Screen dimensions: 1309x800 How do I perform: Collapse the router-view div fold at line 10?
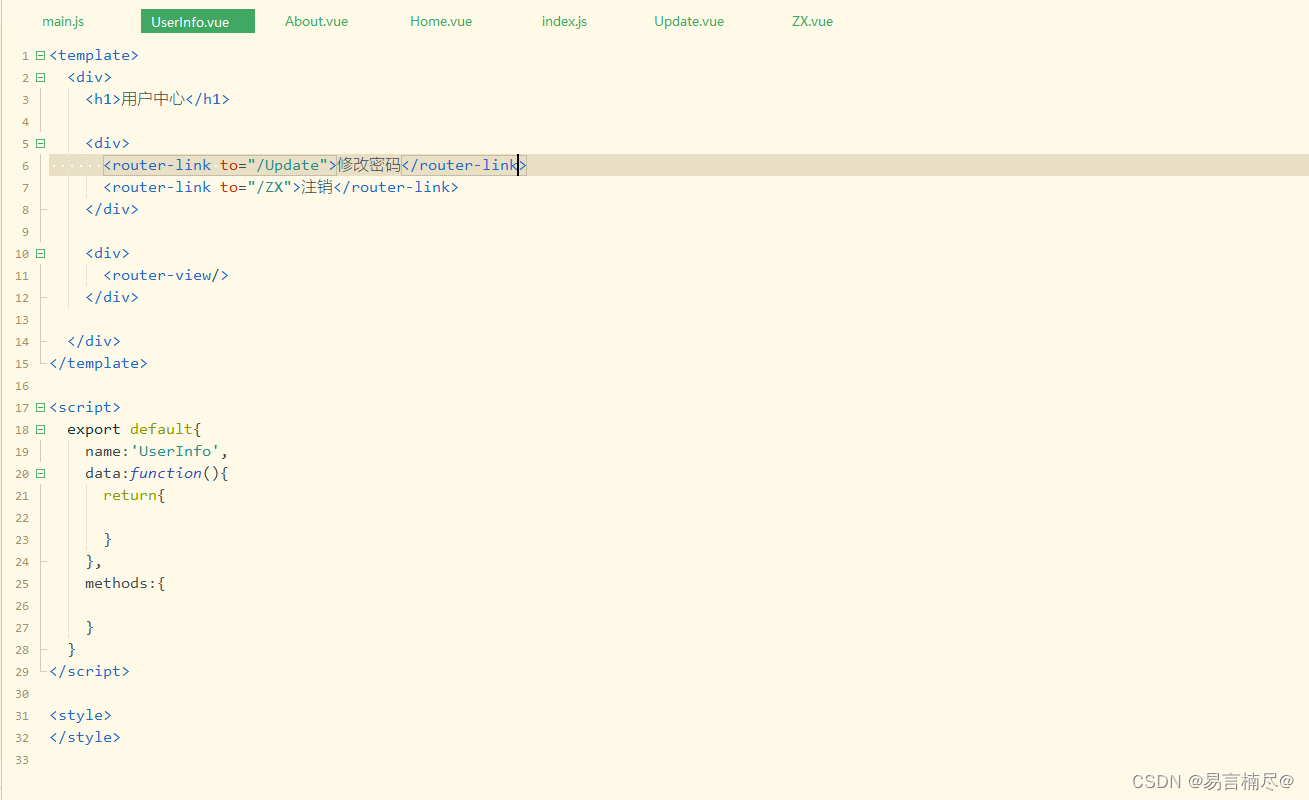(x=39, y=253)
